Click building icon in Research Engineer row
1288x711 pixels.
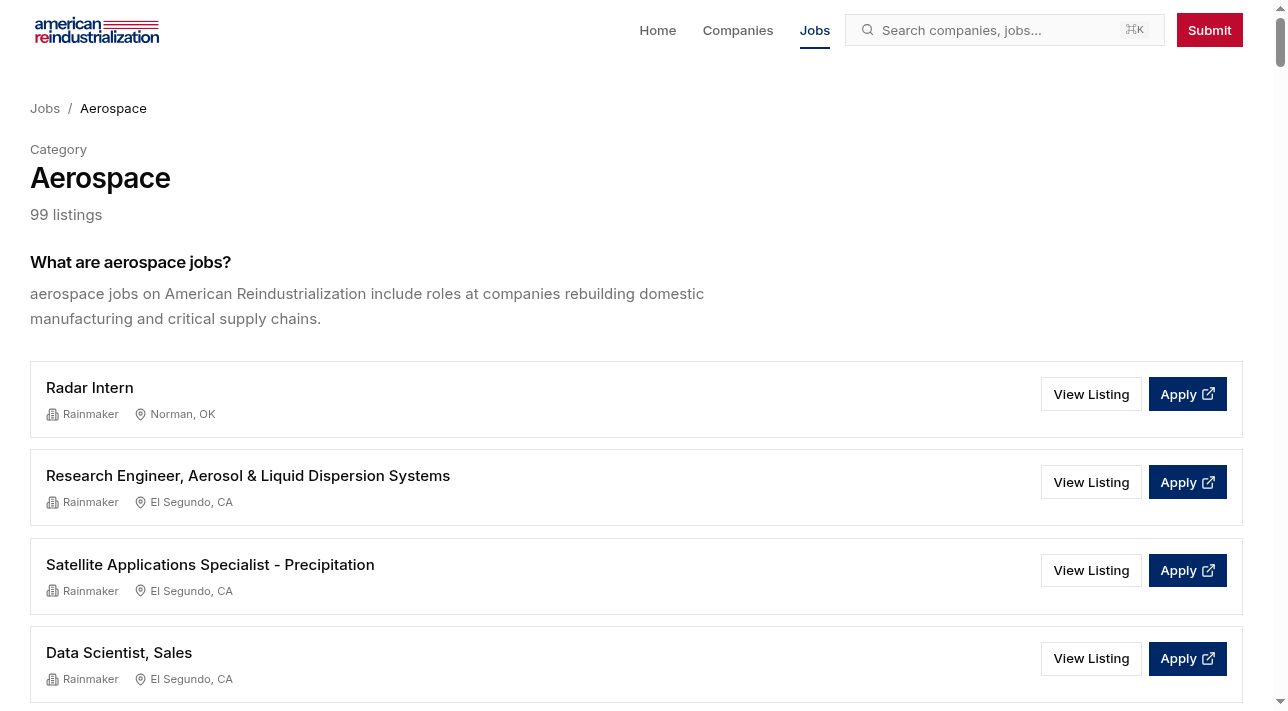pos(53,502)
